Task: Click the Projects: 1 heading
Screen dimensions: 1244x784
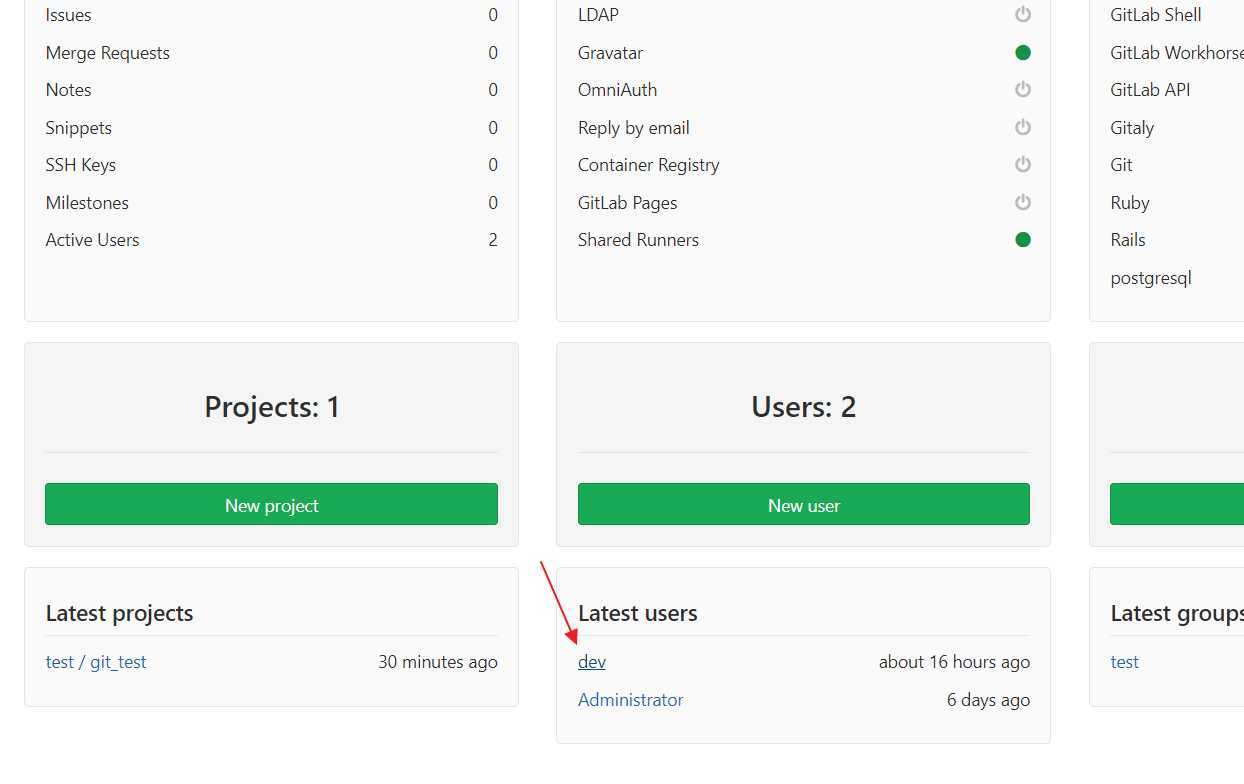Action: tap(272, 407)
